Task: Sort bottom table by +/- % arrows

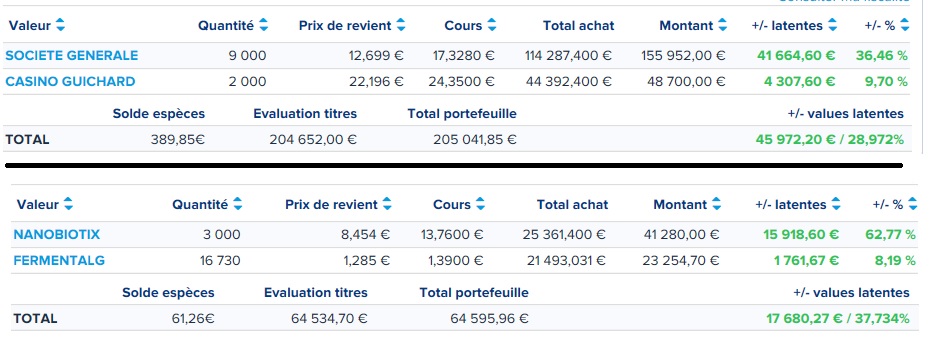Action: pyautogui.click(x=913, y=204)
